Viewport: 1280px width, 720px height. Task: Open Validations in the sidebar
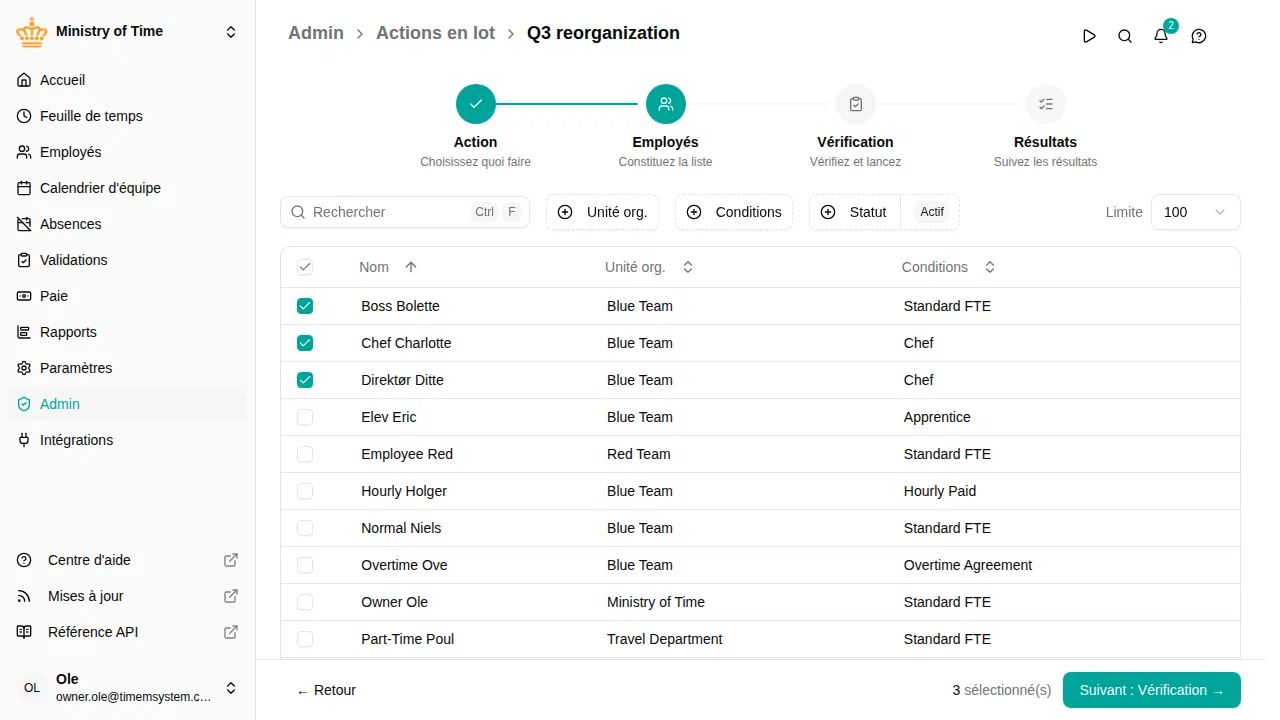[127, 260]
